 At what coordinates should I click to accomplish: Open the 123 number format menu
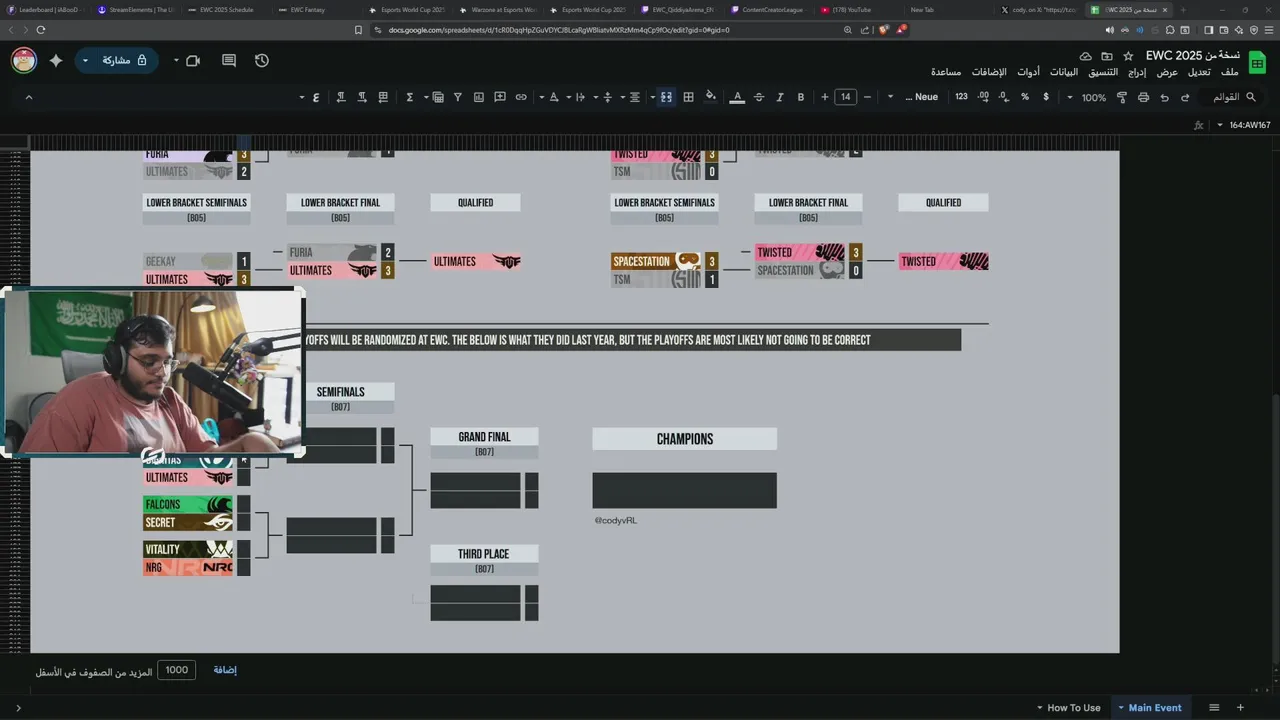click(961, 97)
